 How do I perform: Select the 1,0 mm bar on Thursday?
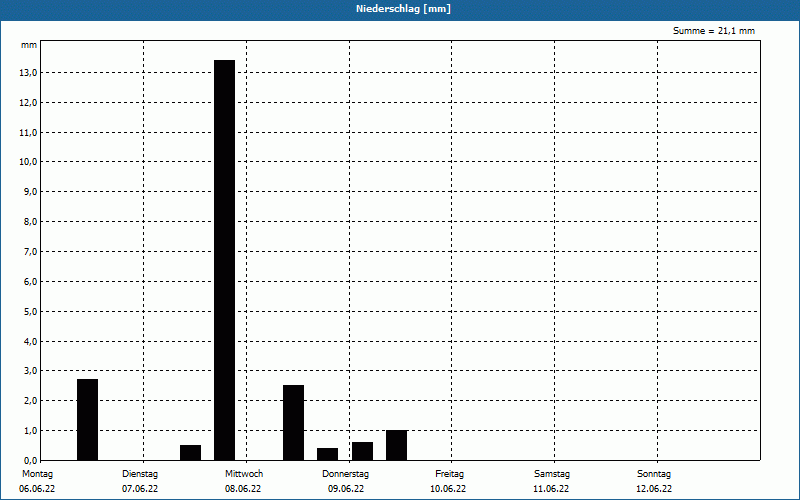396,445
